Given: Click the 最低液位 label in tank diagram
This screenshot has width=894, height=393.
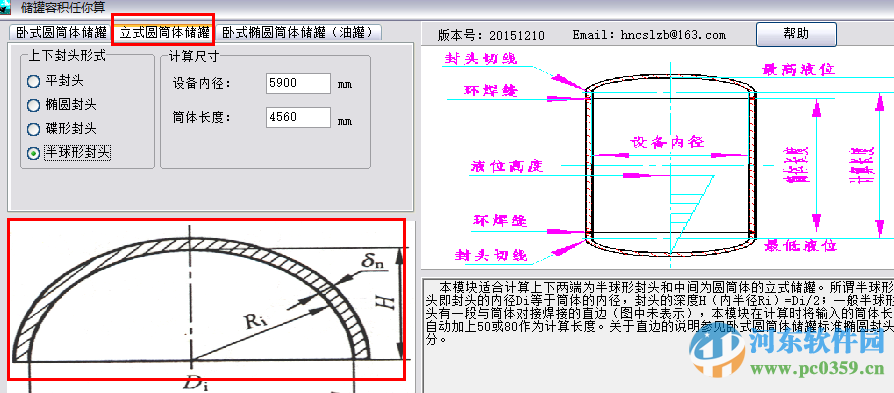Looking at the screenshot, I should 799,245.
